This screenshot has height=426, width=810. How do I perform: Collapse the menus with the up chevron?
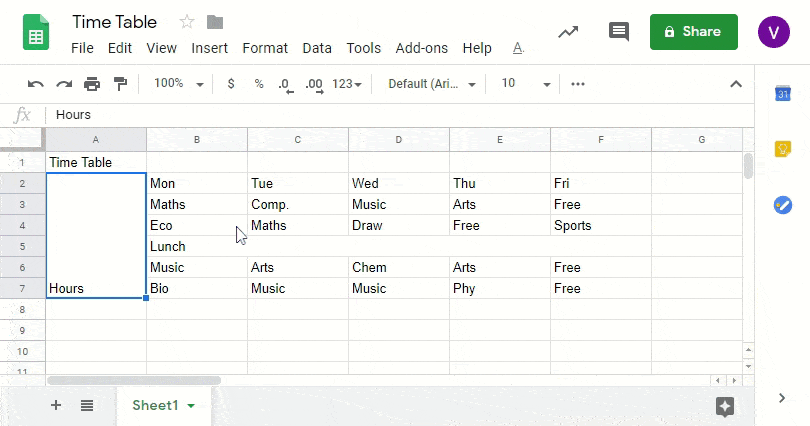(x=736, y=84)
